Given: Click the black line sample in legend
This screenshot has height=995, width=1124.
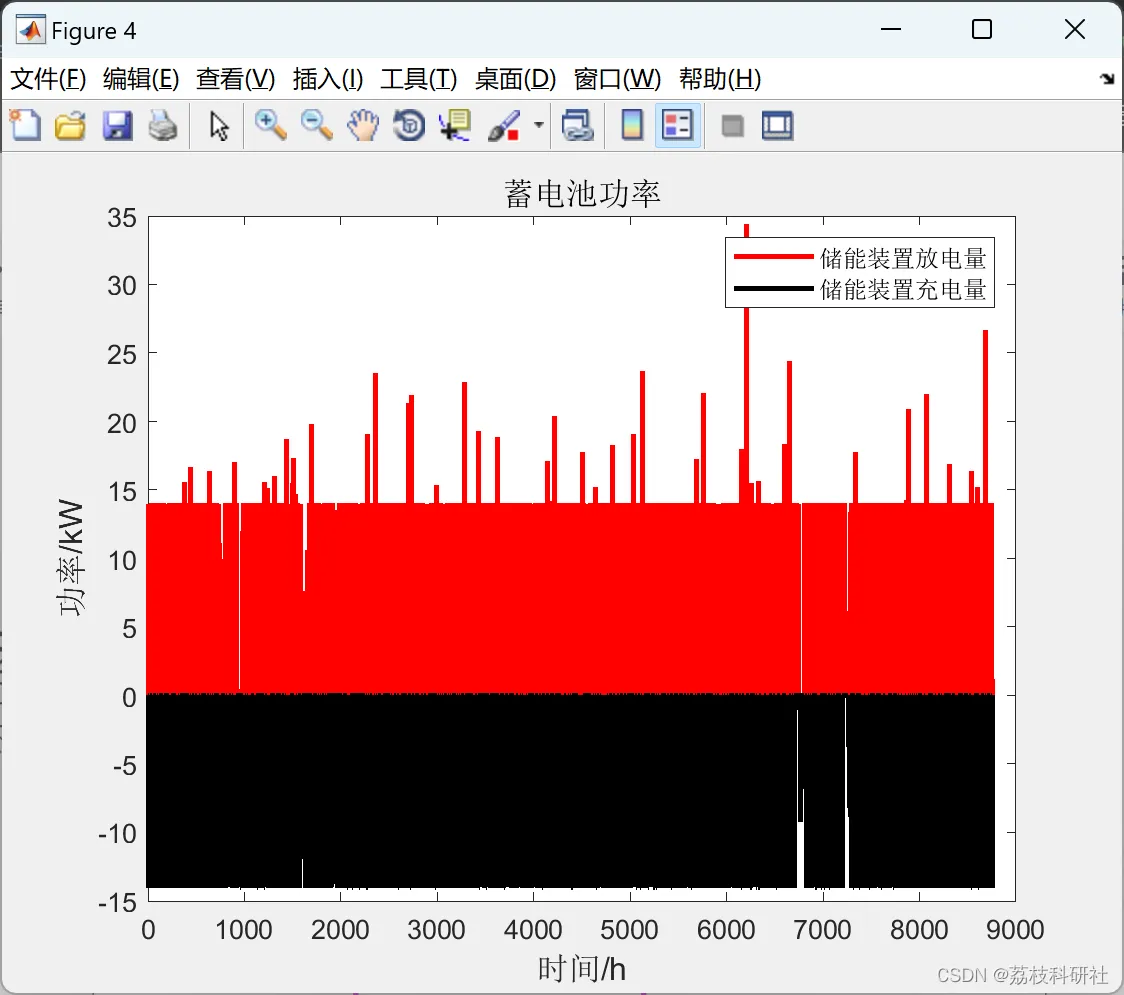Looking at the screenshot, I should 774,289.
